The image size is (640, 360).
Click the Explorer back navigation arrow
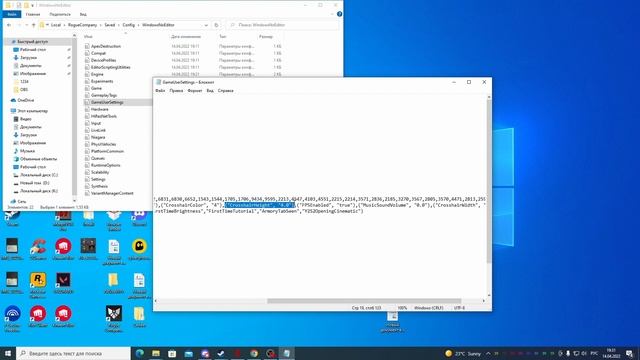tap(9, 25)
